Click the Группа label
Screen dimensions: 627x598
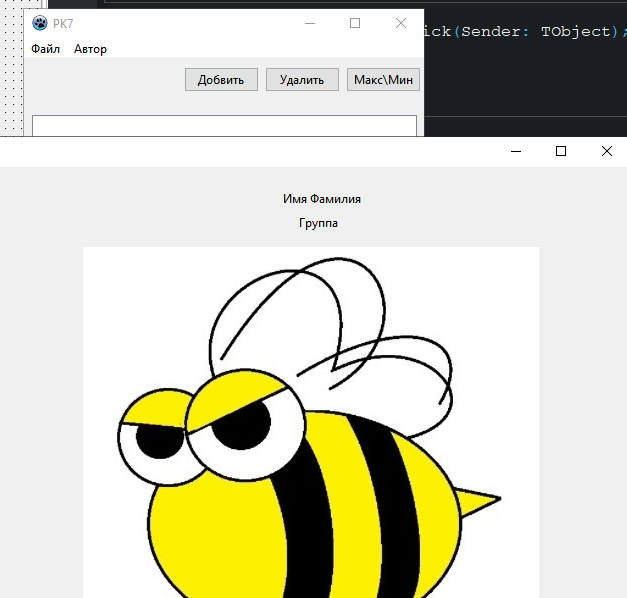(318, 223)
